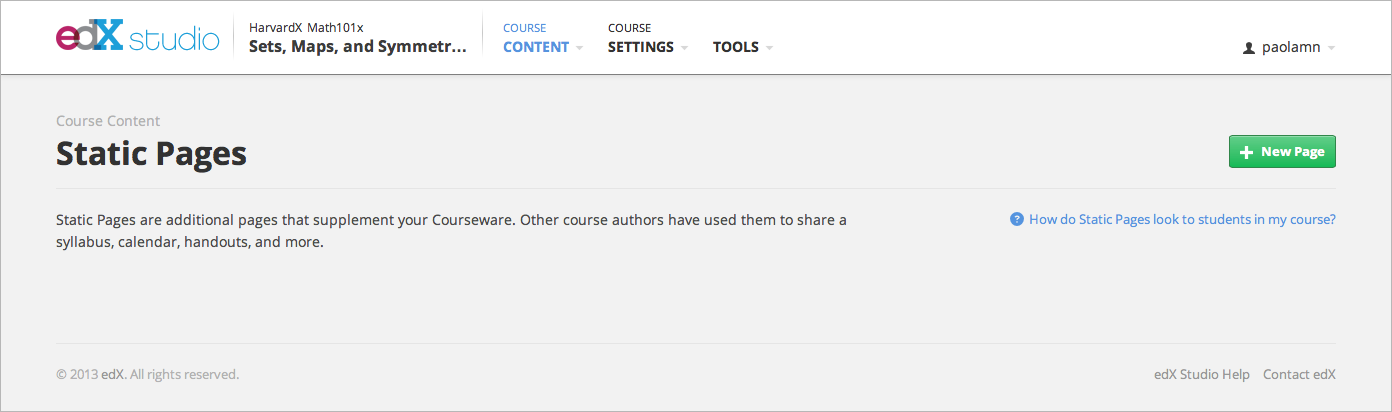The height and width of the screenshot is (412, 1392).
Task: Go to the Sets, Maps, and Symmetr... course title
Action: (357, 47)
